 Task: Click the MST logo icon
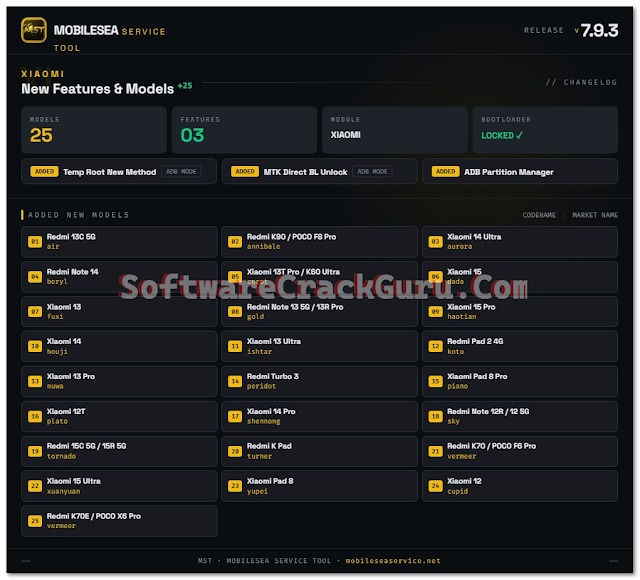tap(33, 30)
